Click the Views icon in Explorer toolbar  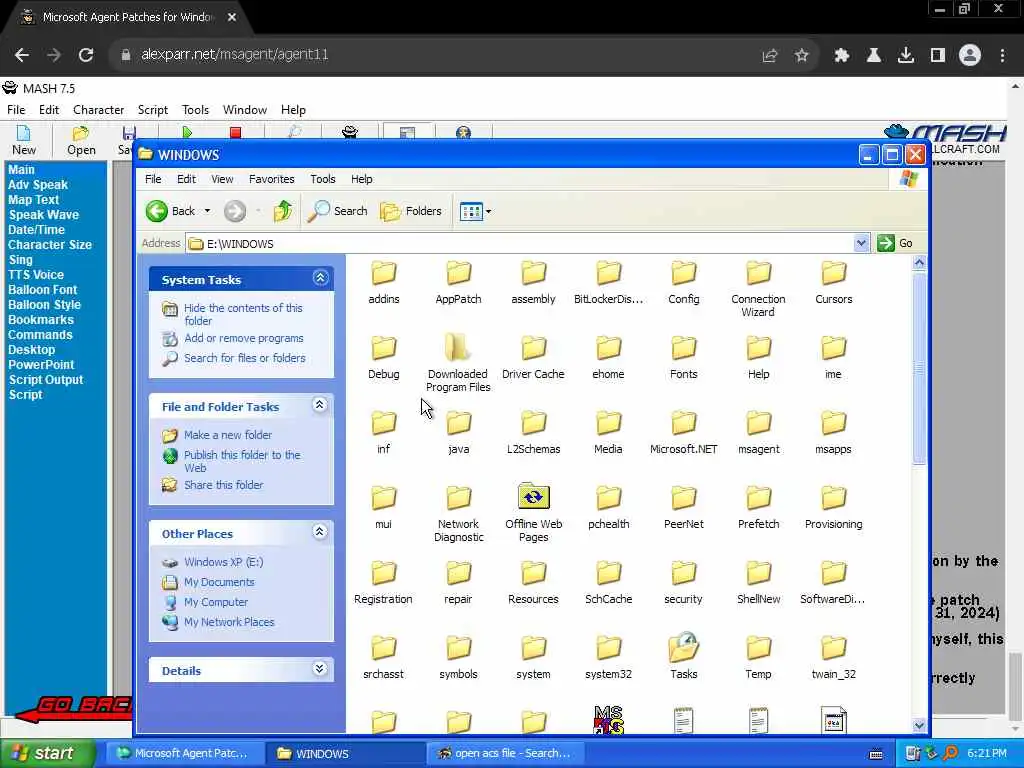(471, 211)
